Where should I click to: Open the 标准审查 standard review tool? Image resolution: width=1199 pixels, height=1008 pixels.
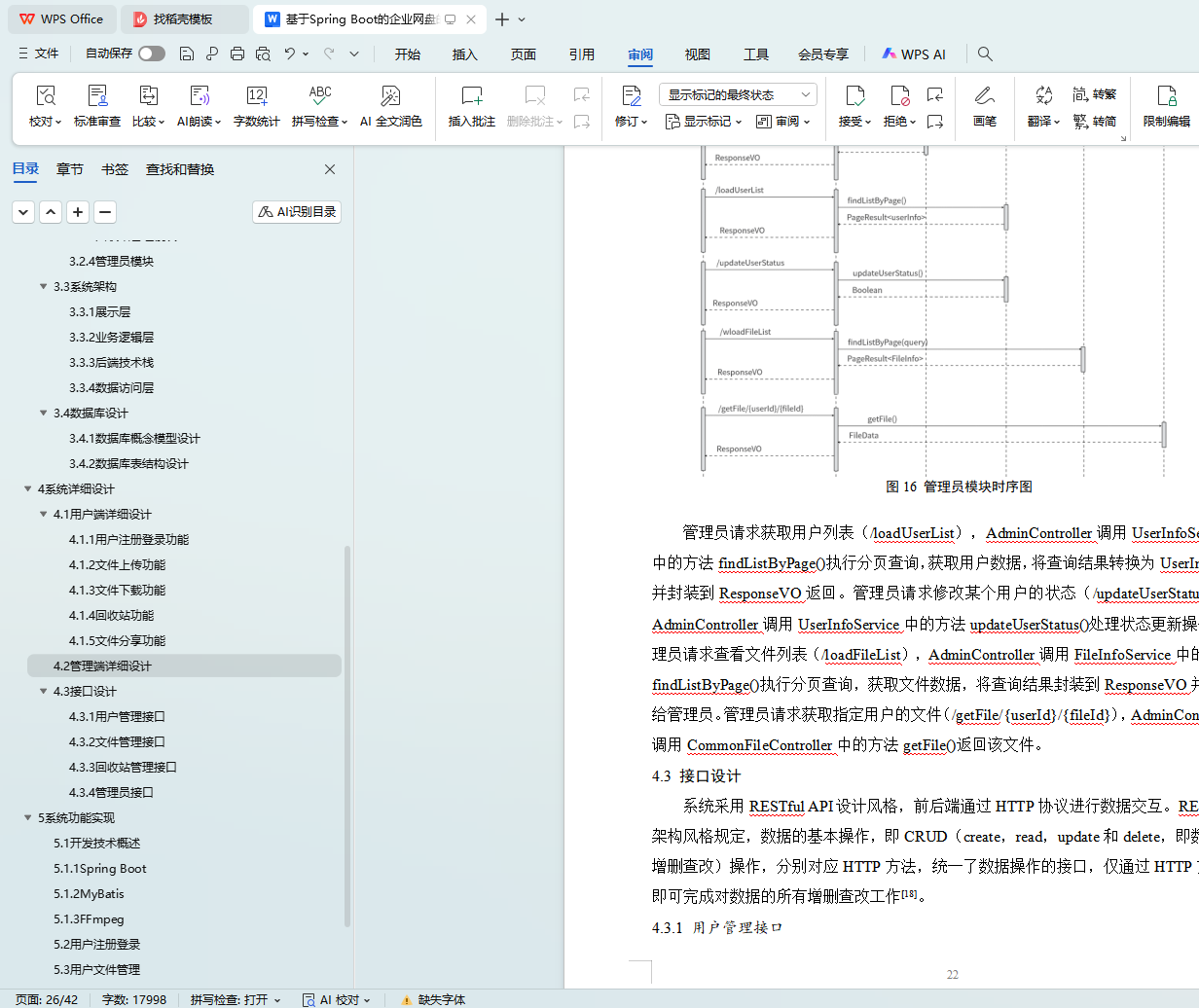pos(97,95)
